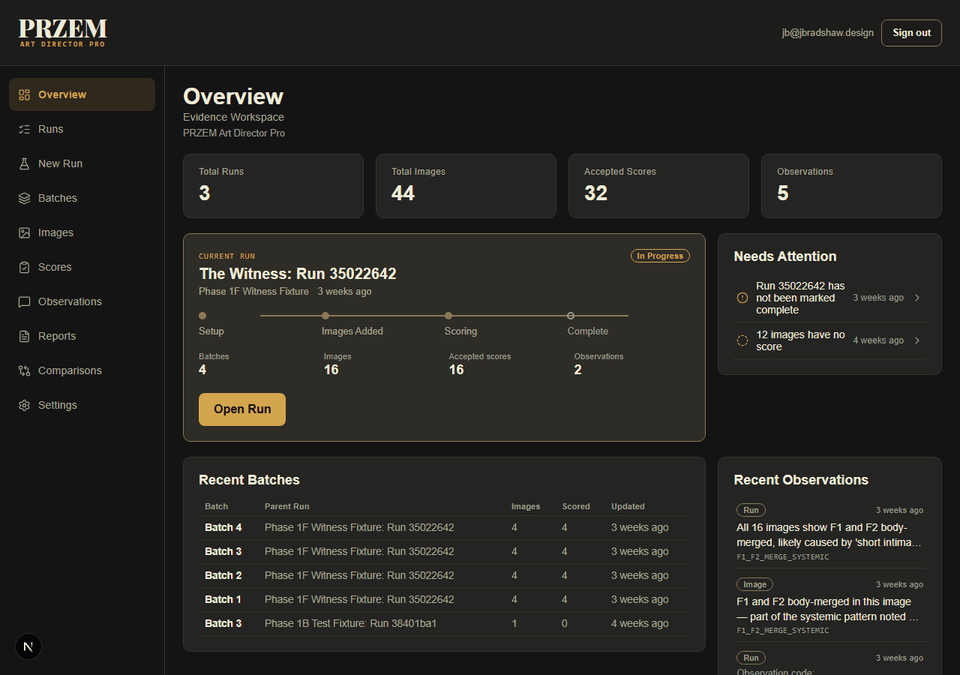Click the Observations speech bubble icon
960x675 pixels.
[x=24, y=301]
